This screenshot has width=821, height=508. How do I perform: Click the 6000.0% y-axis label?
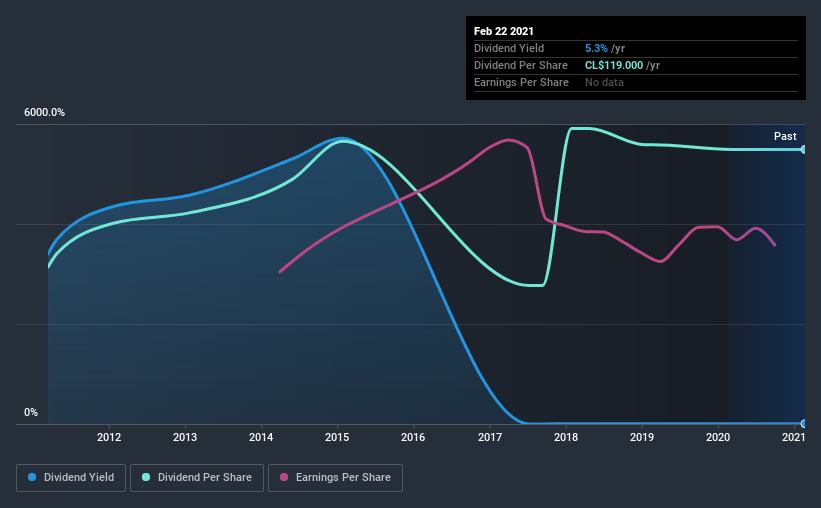click(45, 113)
